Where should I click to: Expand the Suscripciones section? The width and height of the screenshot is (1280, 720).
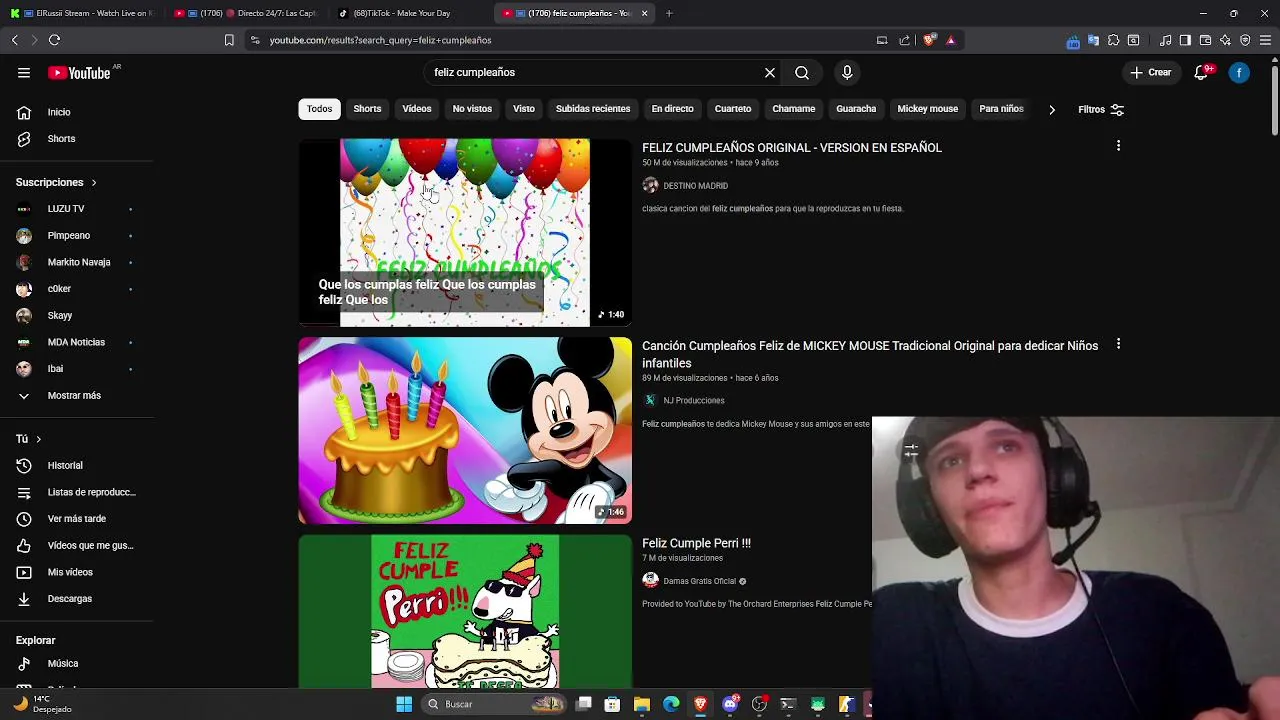[x=56, y=182]
